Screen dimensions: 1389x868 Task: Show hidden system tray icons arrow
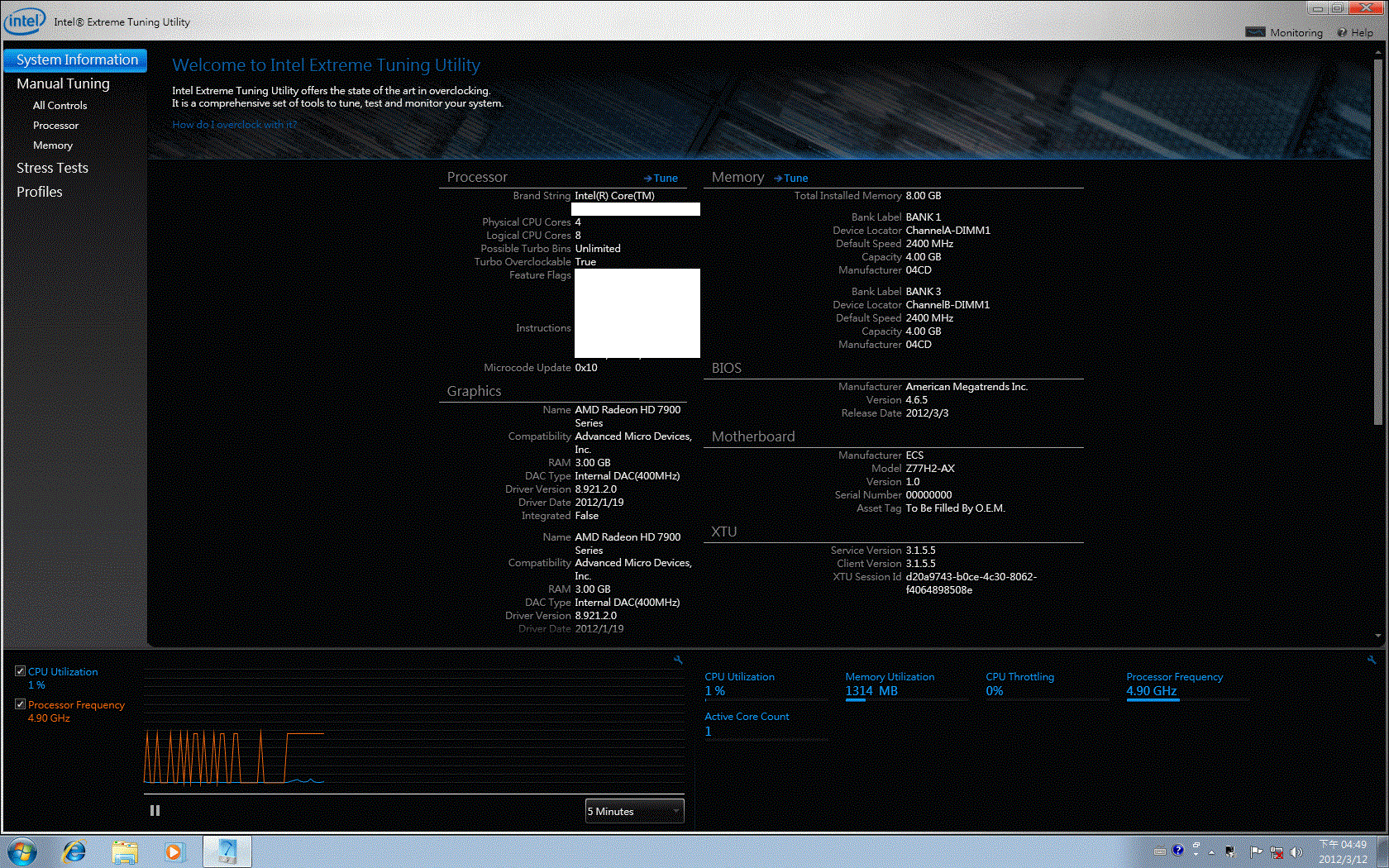tap(1211, 851)
